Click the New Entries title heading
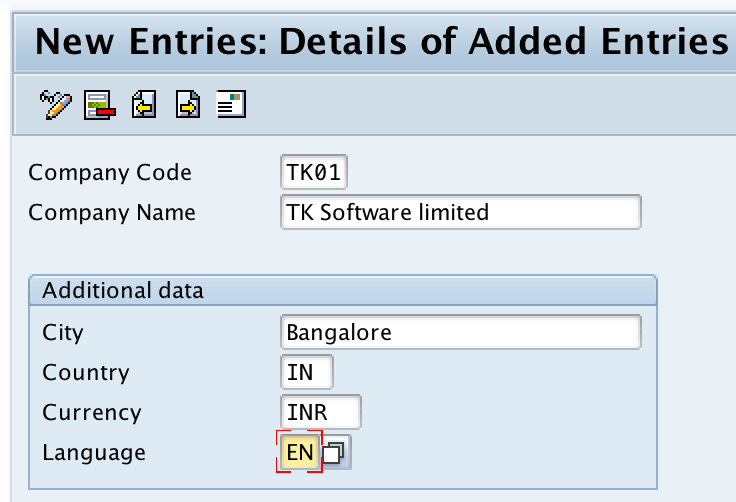Image resolution: width=736 pixels, height=502 pixels. (380, 42)
